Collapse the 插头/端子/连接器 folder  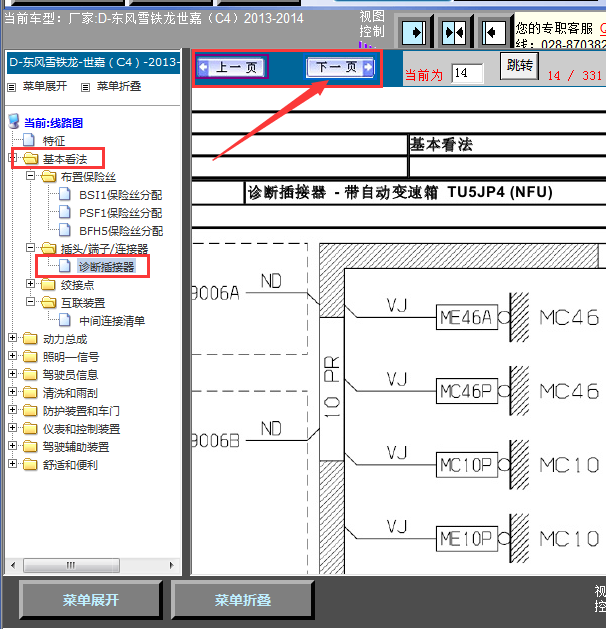coord(30,248)
